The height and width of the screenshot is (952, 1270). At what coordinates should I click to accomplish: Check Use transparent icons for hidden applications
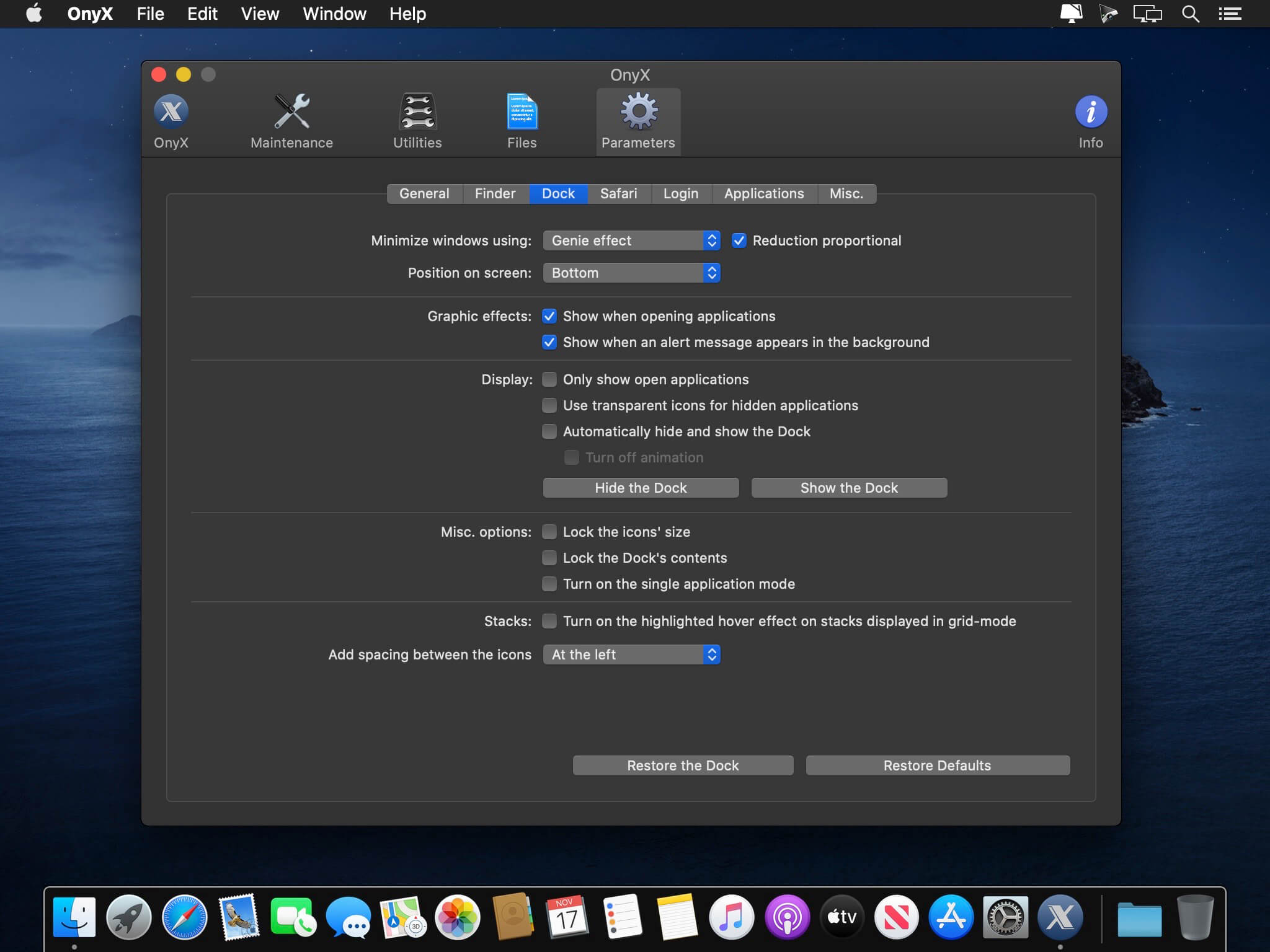point(549,405)
